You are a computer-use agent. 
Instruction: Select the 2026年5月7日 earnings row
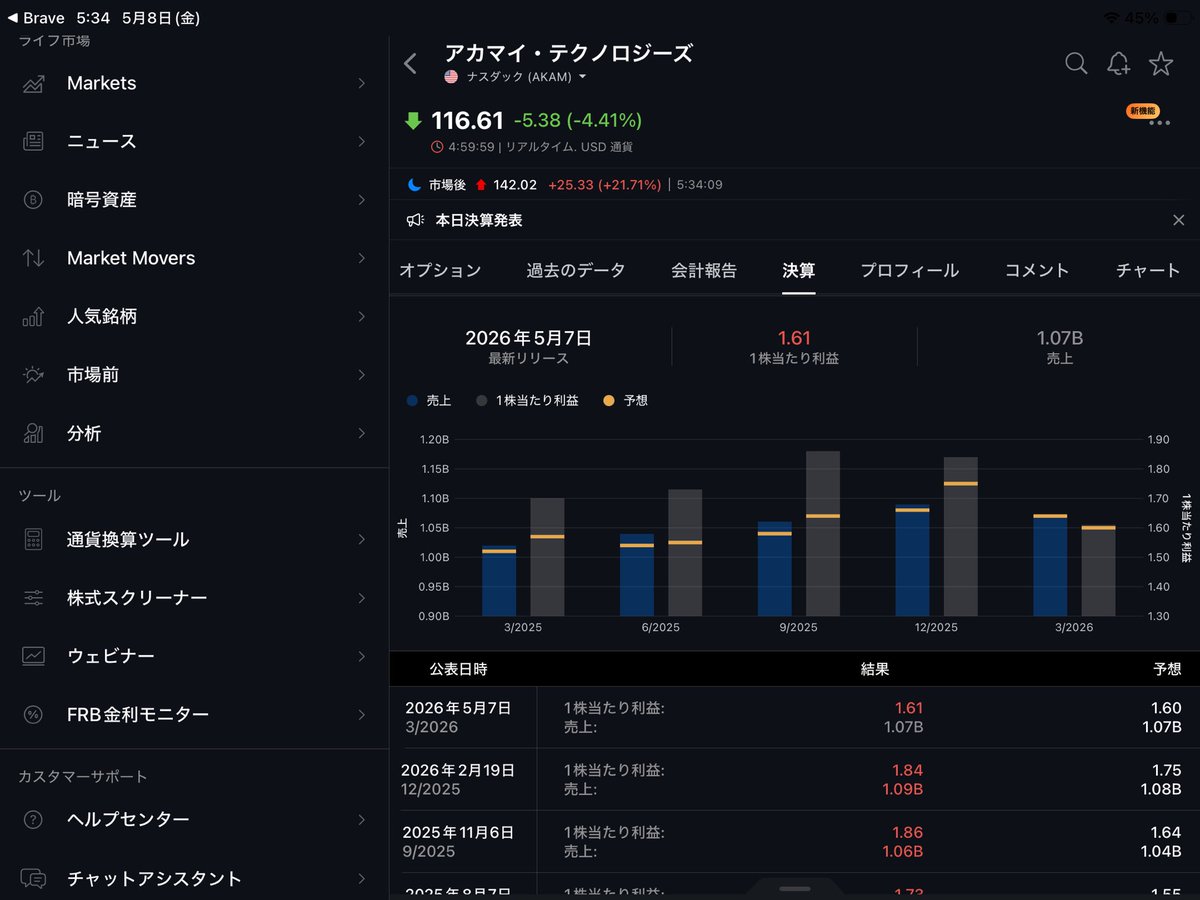click(795, 718)
